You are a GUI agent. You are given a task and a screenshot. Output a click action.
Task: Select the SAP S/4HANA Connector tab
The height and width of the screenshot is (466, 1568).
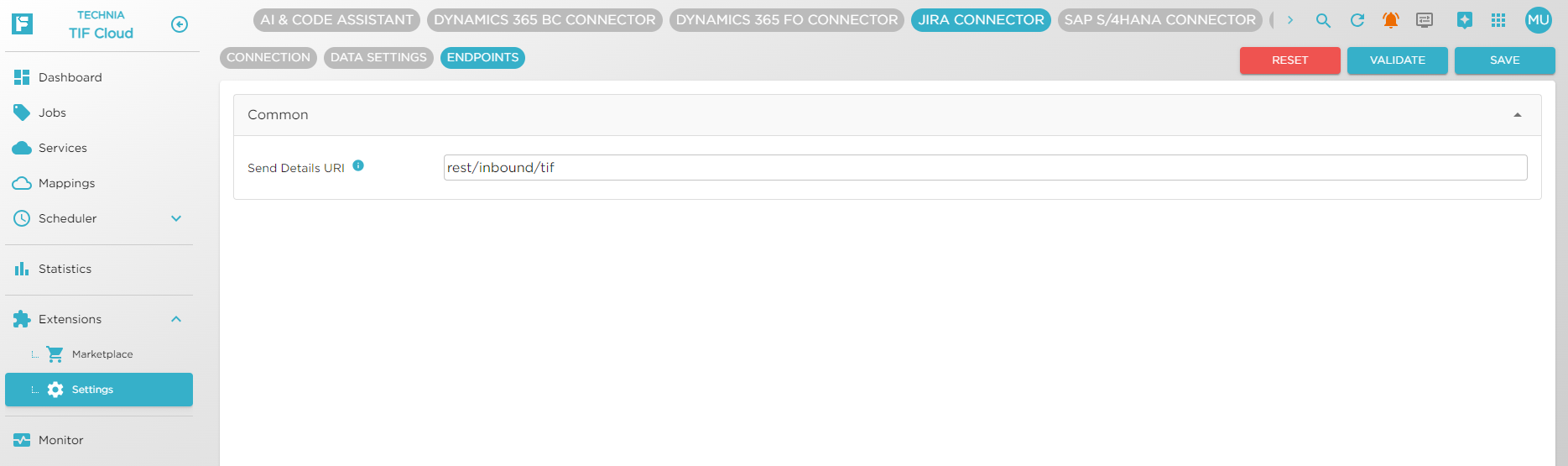pyautogui.click(x=1159, y=20)
